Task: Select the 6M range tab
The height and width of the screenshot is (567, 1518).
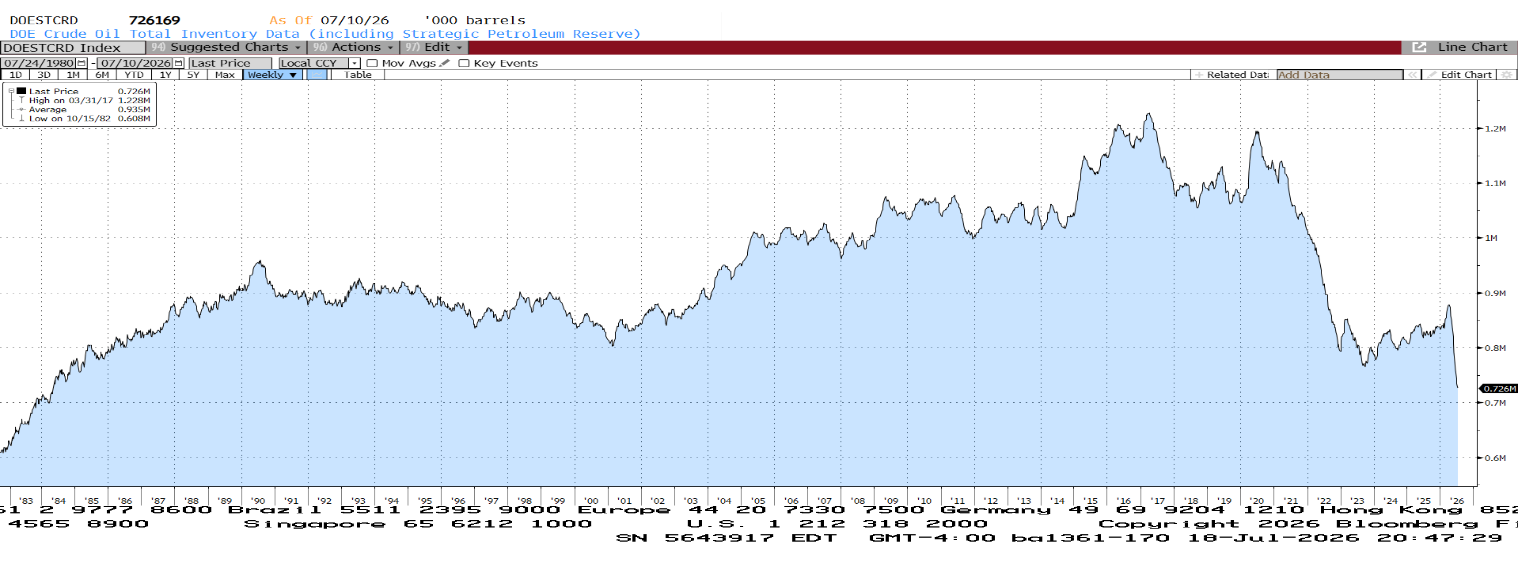Action: [102, 75]
